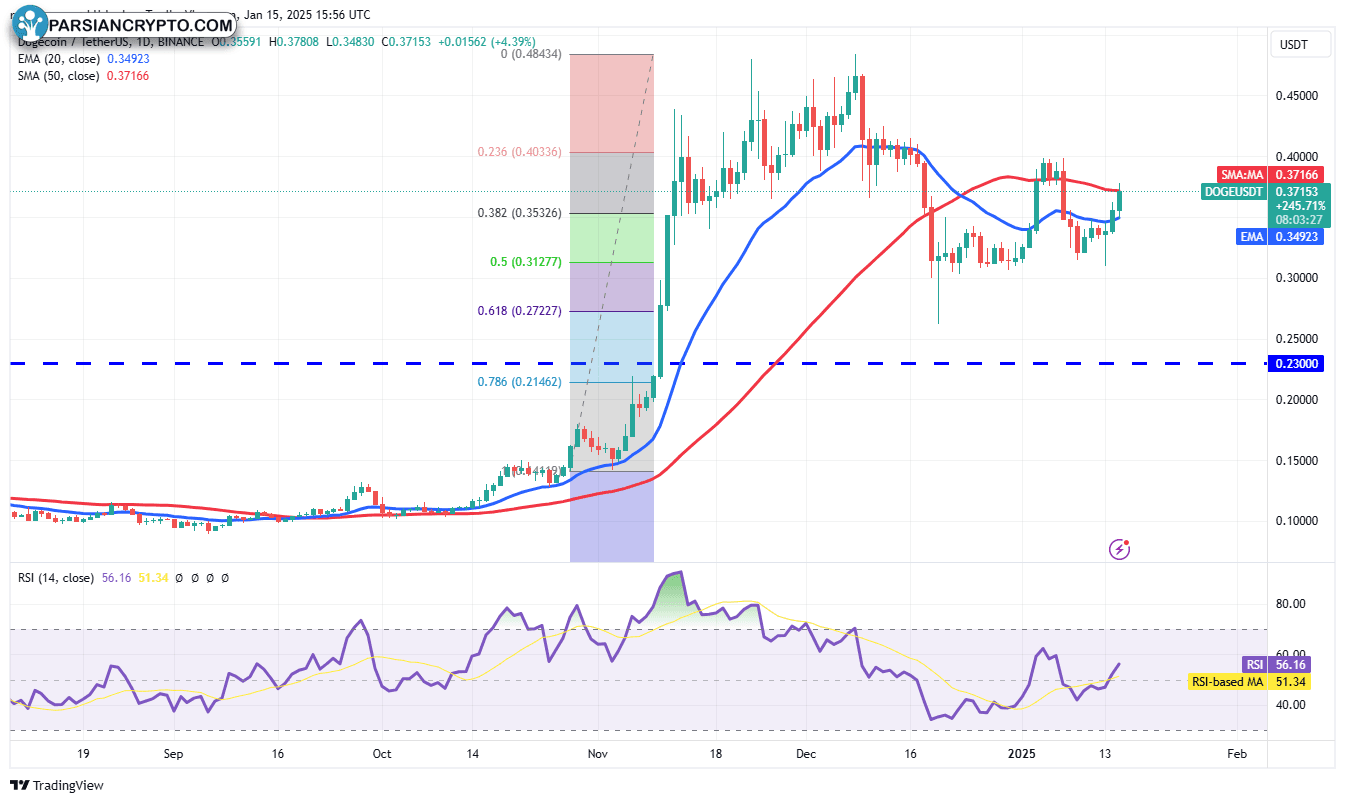This screenshot has width=1345, height=803.
Task: Click the 0 (0.48434) Fibonacci top label
Action: click(531, 54)
